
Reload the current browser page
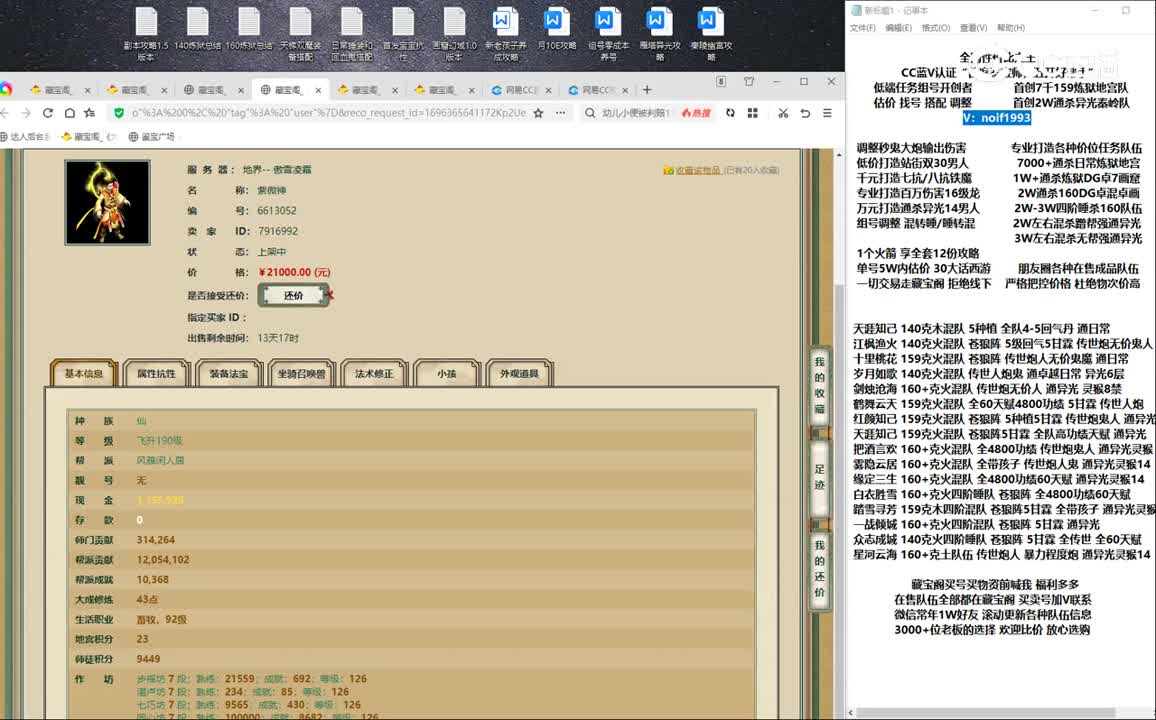(x=48, y=113)
